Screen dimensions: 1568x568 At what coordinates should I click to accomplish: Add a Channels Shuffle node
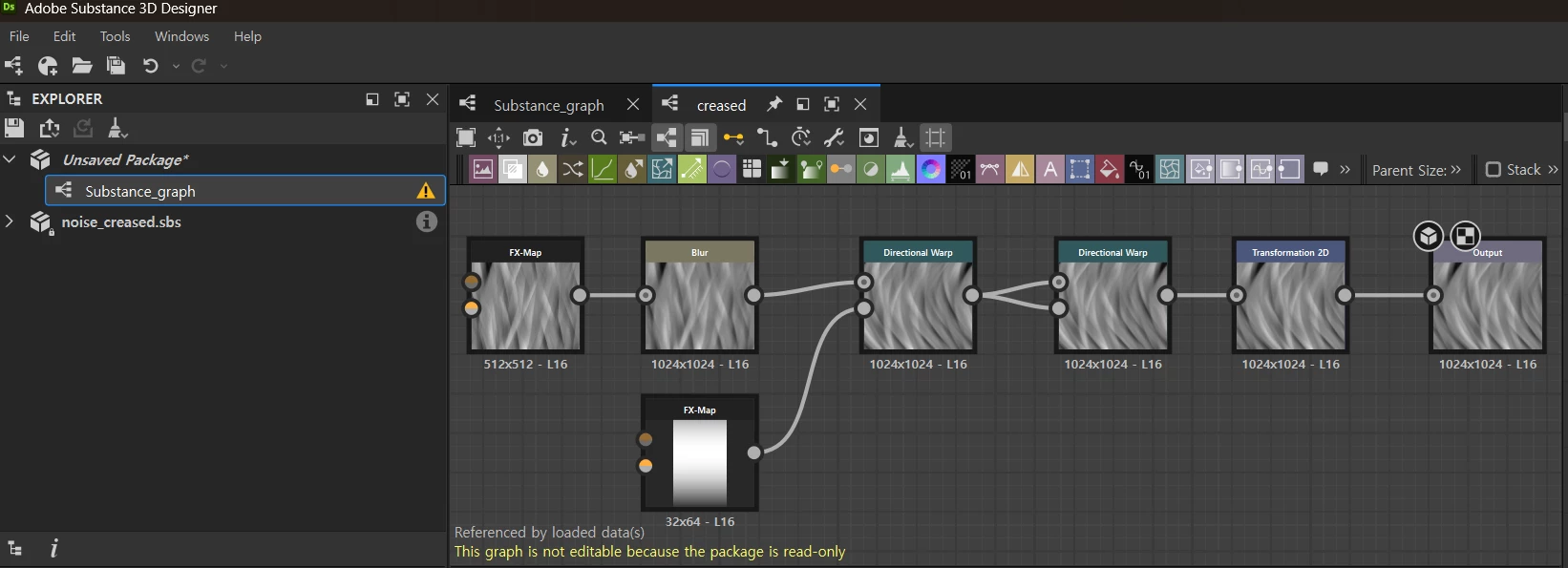(x=572, y=170)
